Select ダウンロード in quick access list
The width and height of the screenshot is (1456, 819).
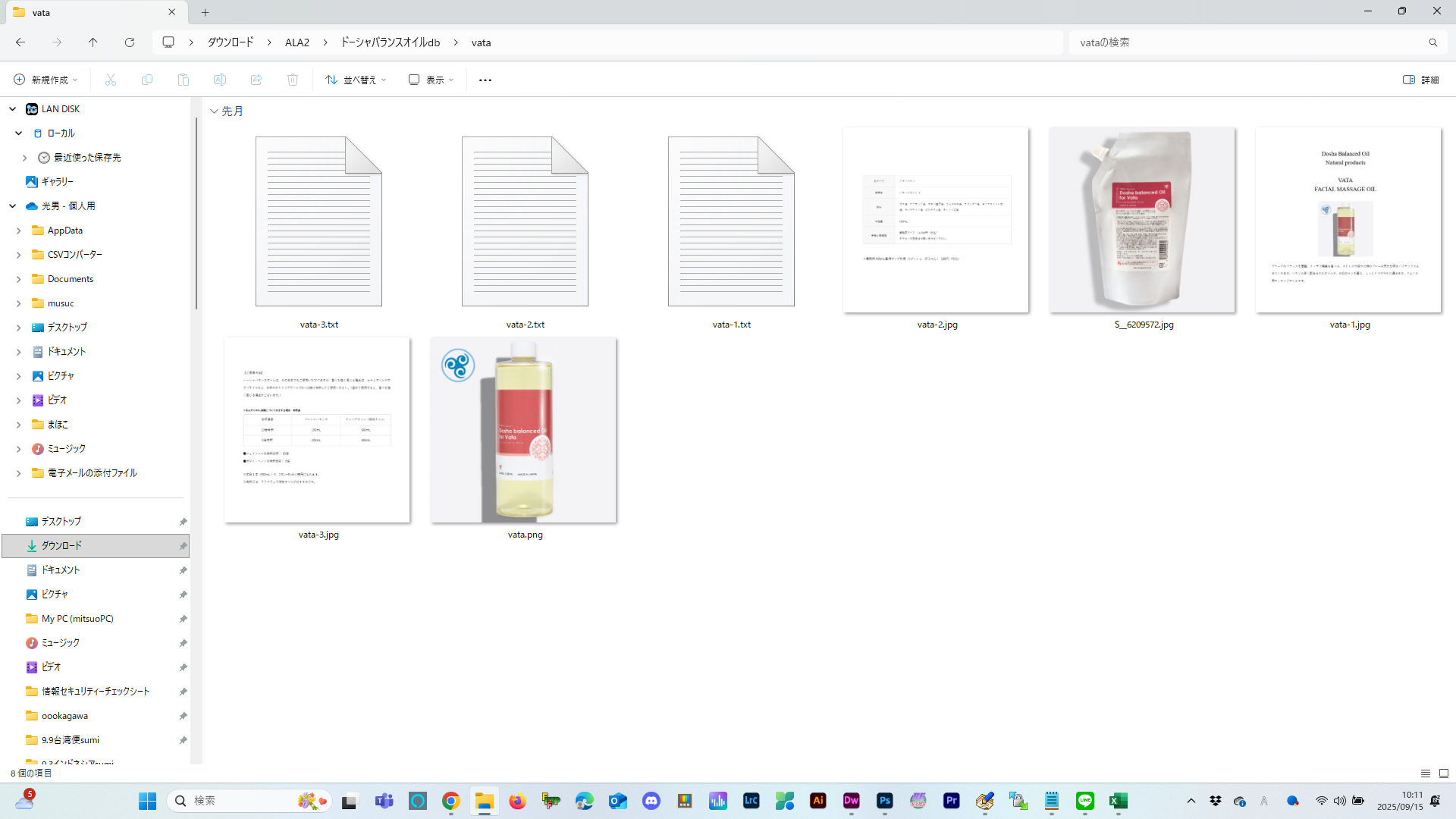(61, 546)
